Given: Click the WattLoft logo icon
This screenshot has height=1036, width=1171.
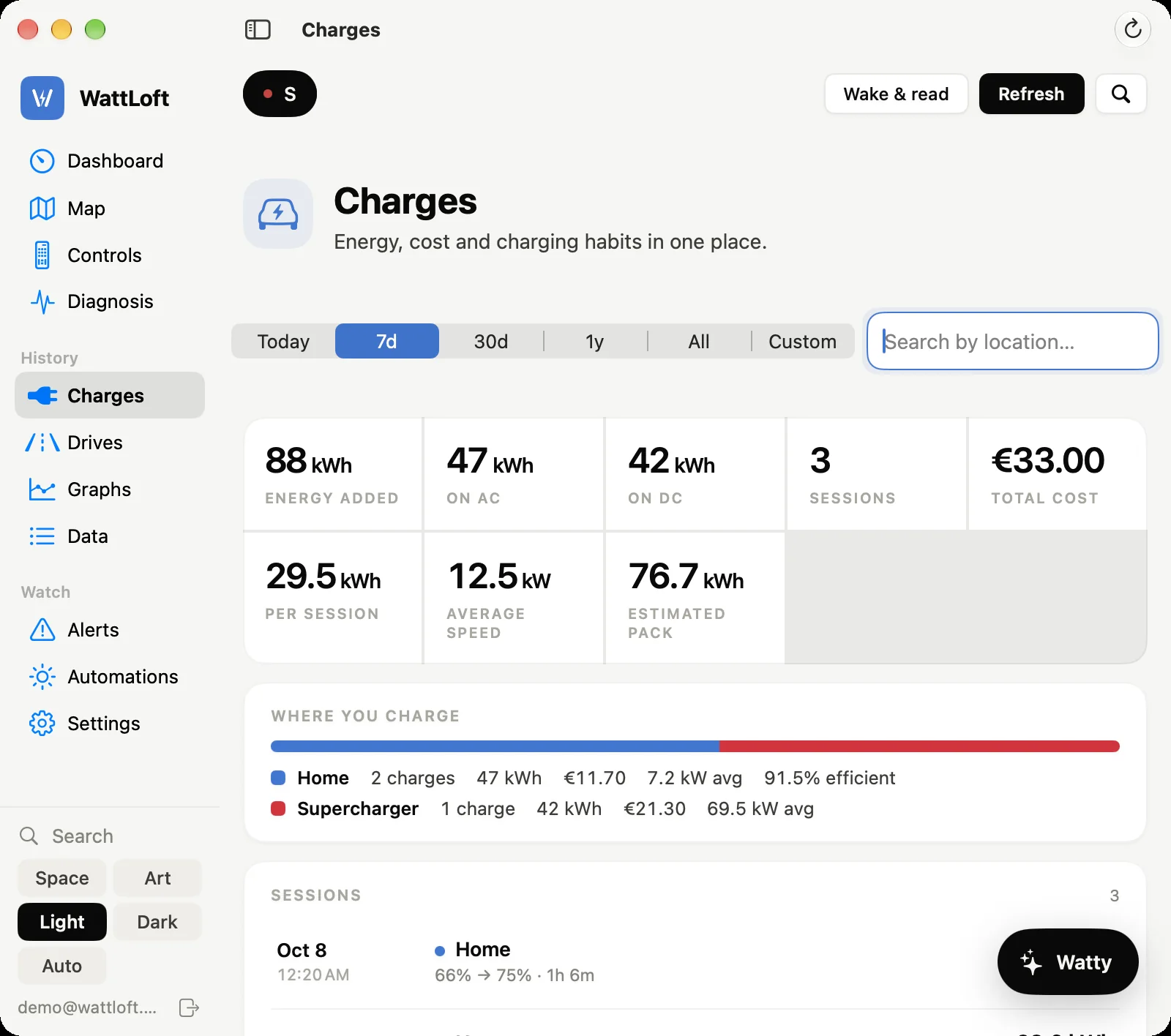Looking at the screenshot, I should click(x=42, y=98).
